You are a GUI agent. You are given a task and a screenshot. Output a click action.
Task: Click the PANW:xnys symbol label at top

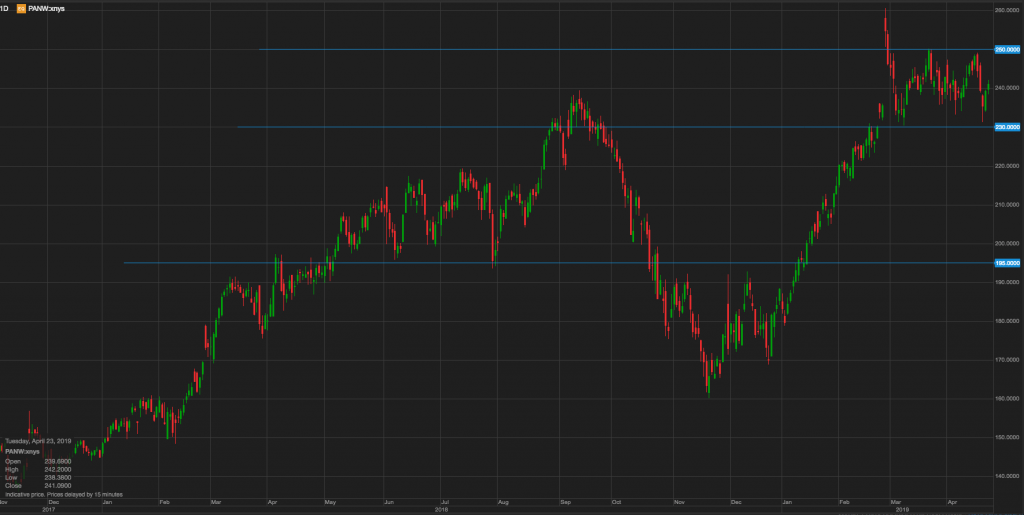(x=47, y=7)
